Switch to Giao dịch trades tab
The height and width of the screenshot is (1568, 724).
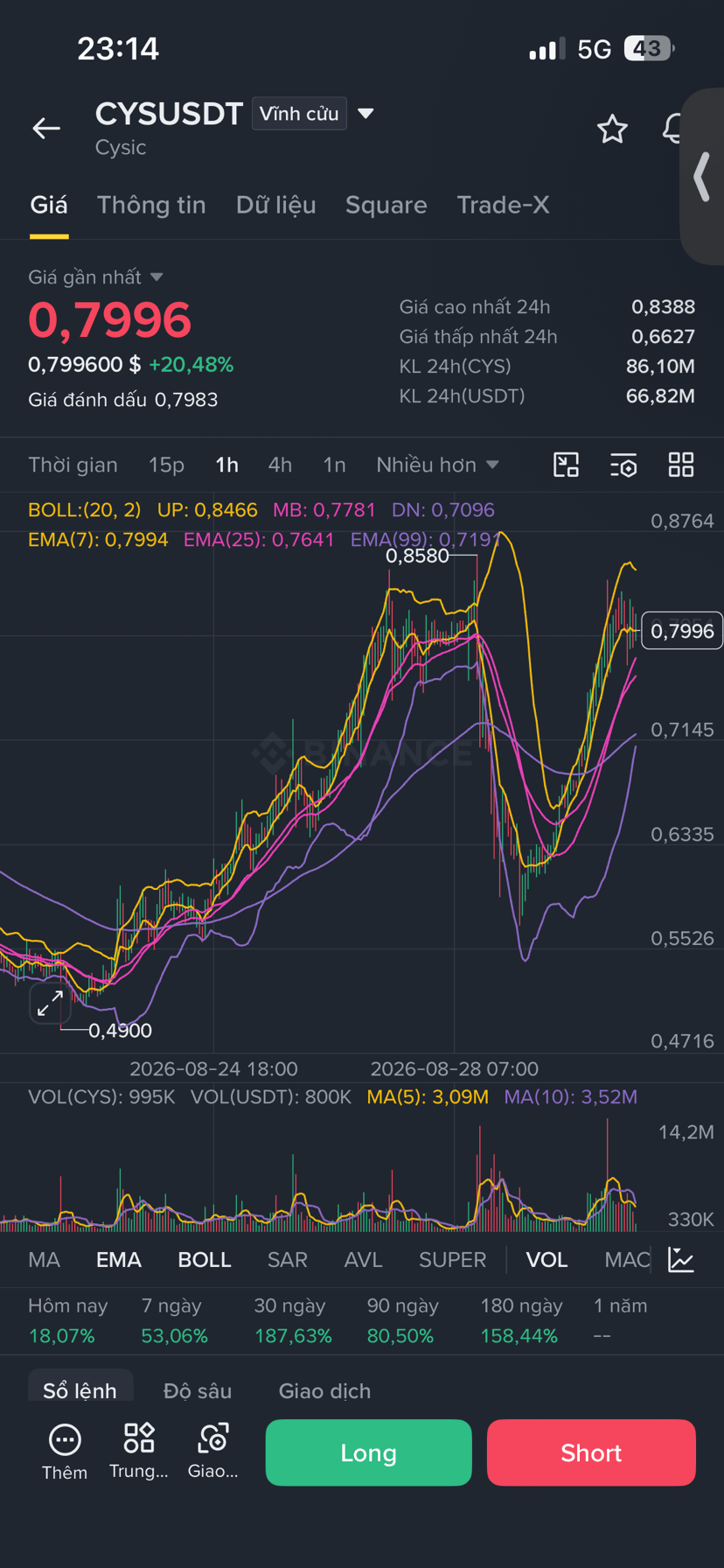click(x=324, y=1390)
